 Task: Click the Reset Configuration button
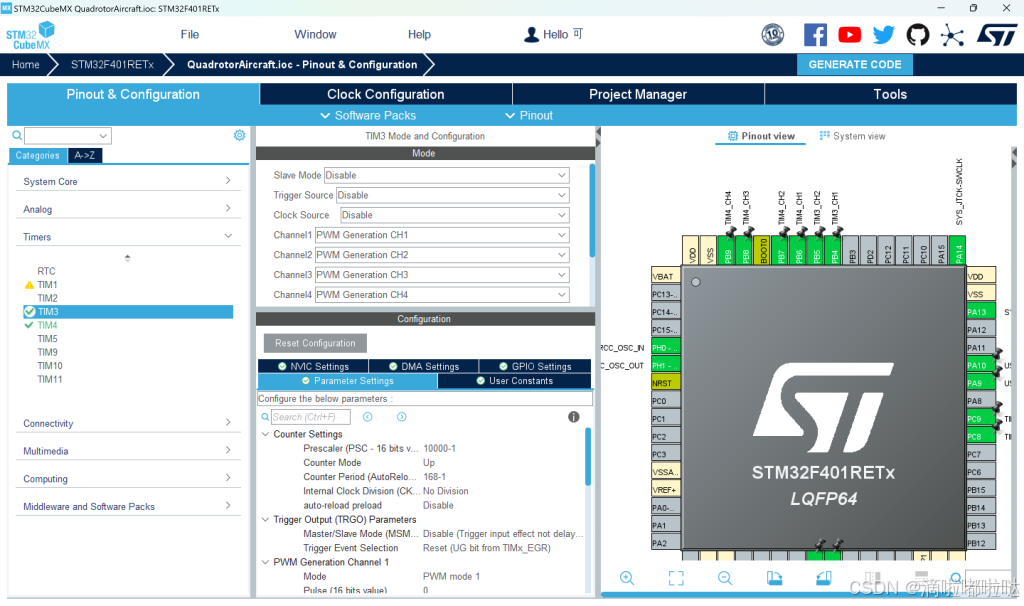pyautogui.click(x=315, y=343)
